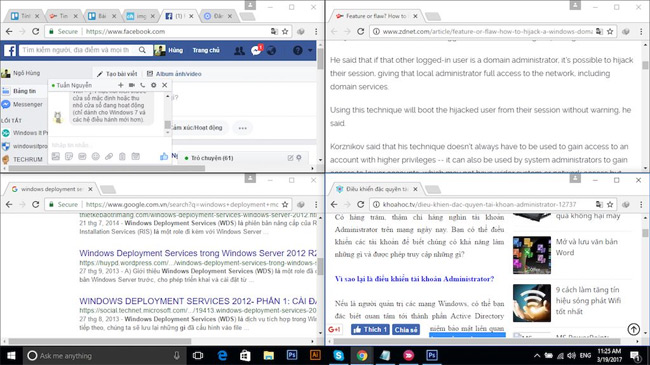This screenshot has width=650, height=365.
Task: Start voice call in Tuấn Nguyễn chat
Action: pyautogui.click(x=143, y=85)
